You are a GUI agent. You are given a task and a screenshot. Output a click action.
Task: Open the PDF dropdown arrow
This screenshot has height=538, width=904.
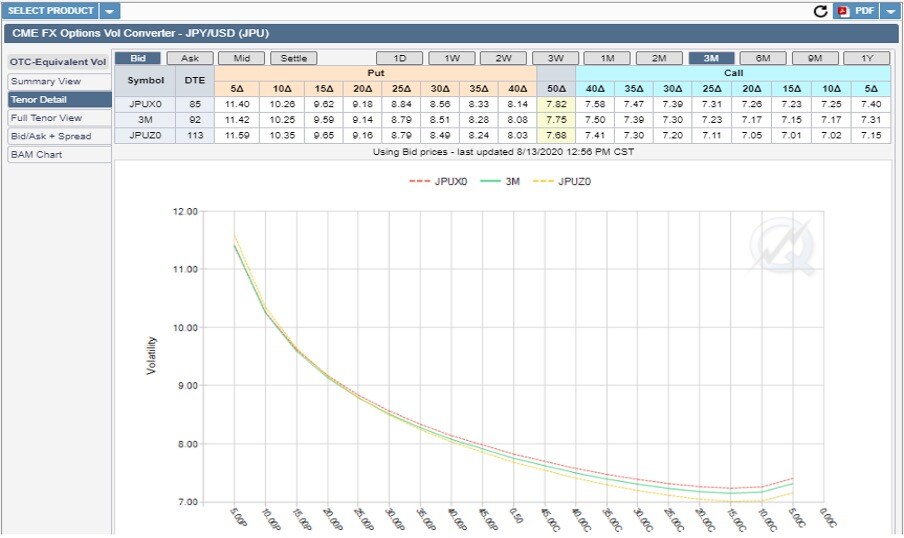tap(891, 11)
